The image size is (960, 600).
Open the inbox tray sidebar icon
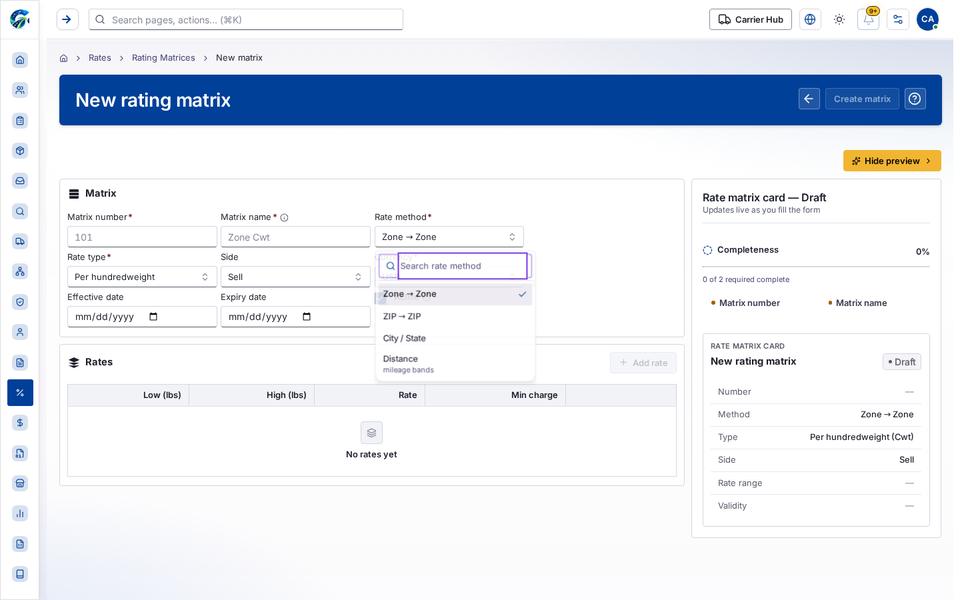[20, 181]
